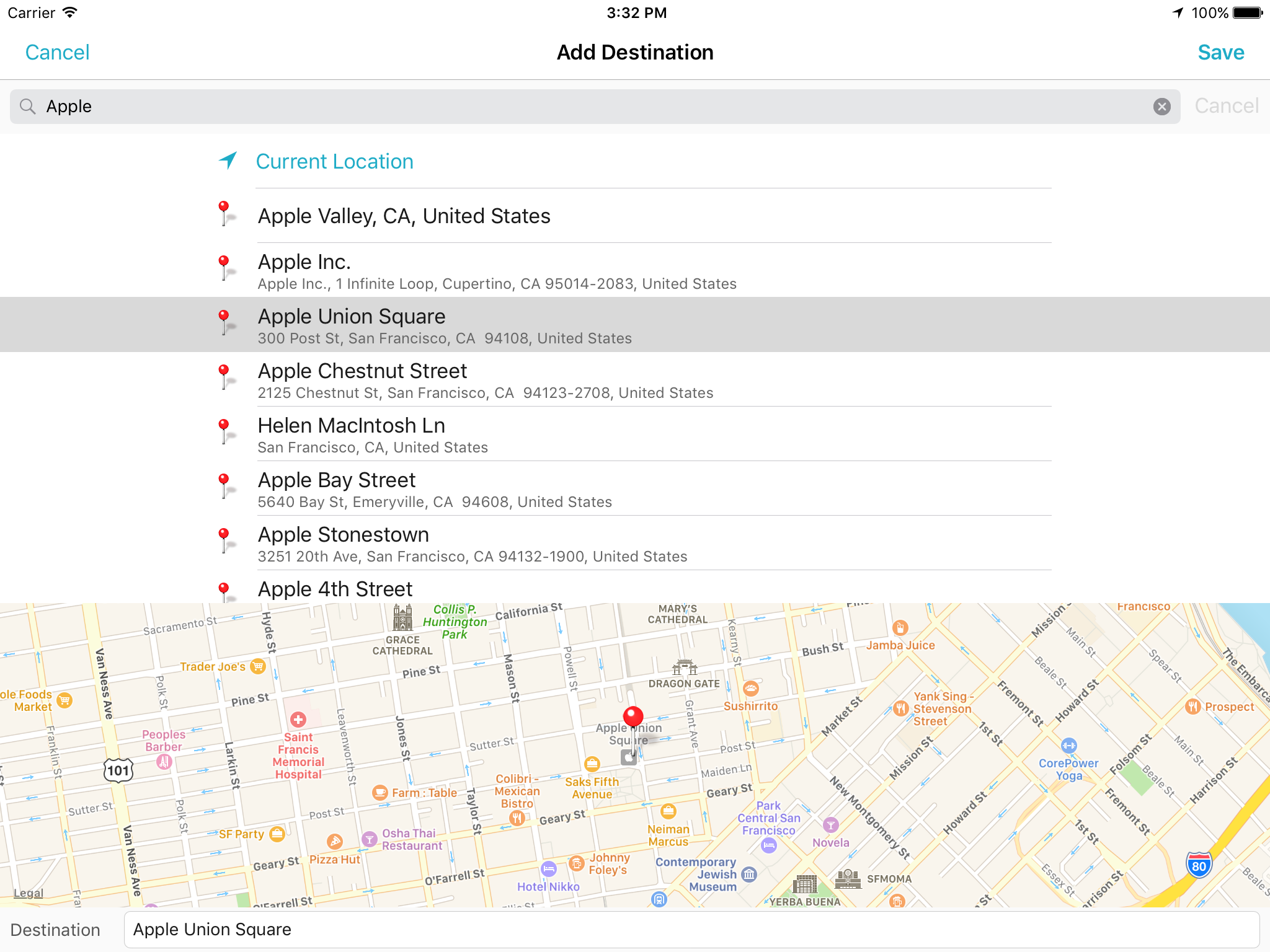Tap Save to store the destination
This screenshot has height=952, width=1270.
click(x=1220, y=52)
